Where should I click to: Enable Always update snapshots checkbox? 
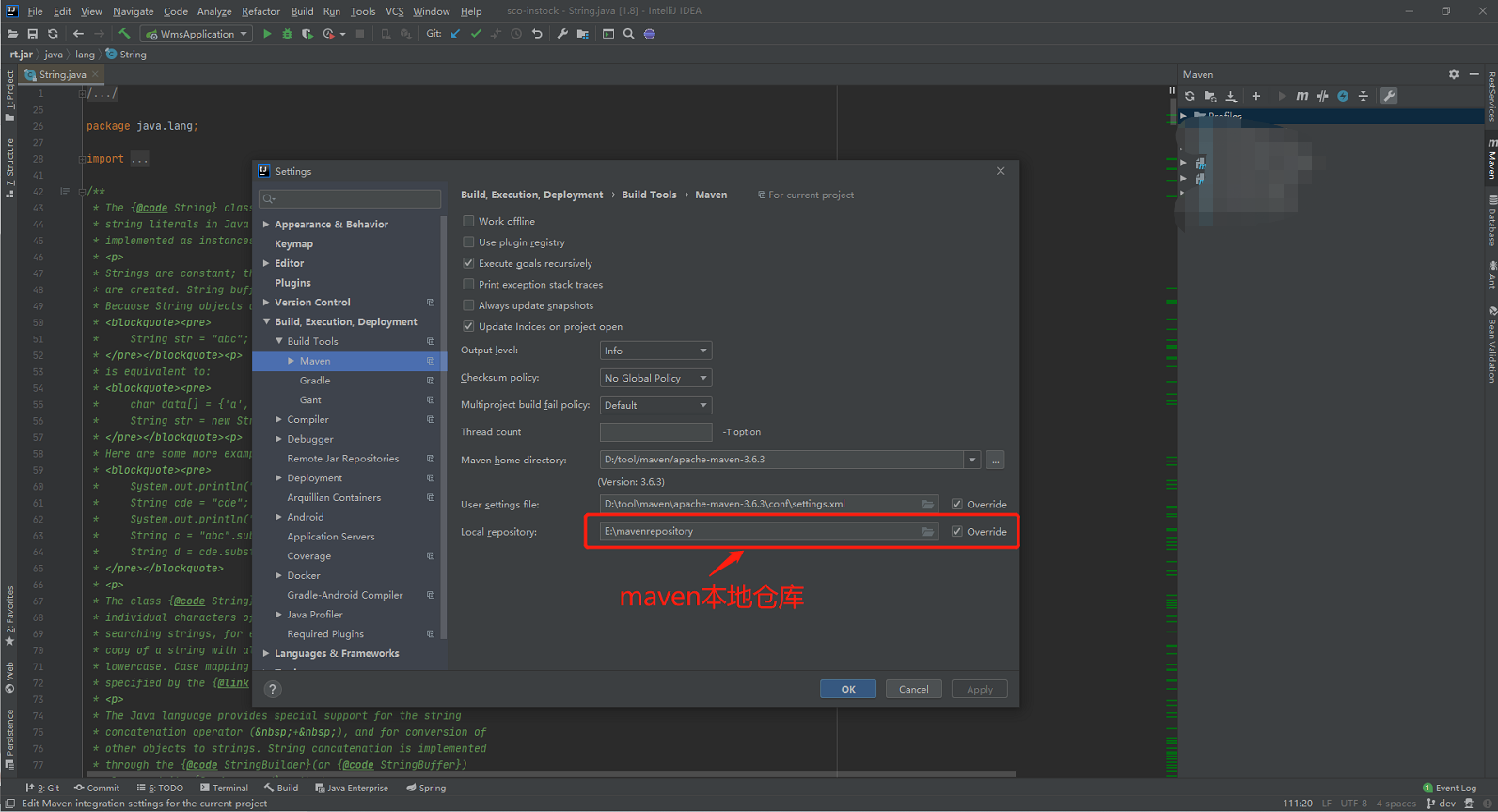coord(468,305)
